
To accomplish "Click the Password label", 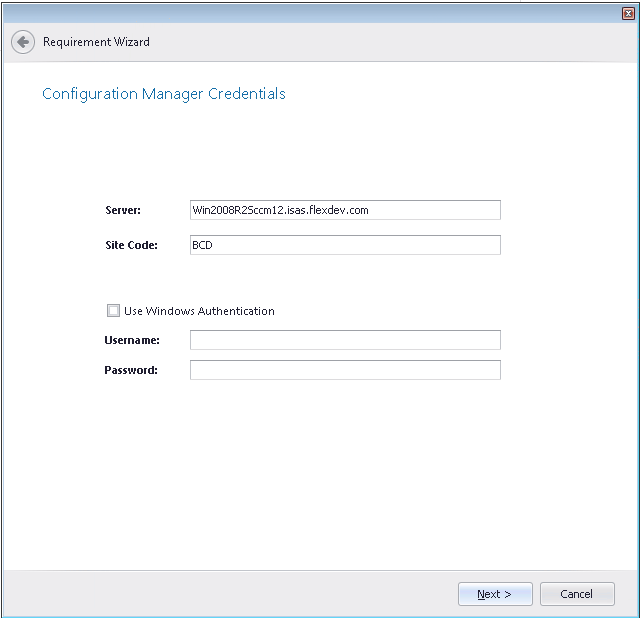I will click(130, 370).
